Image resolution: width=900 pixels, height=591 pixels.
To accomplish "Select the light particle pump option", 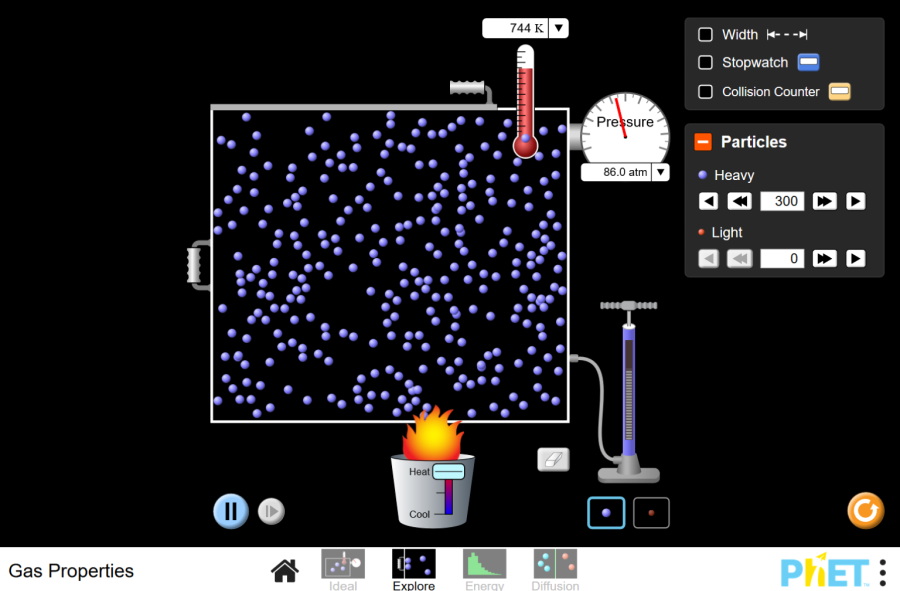I will coord(651,513).
